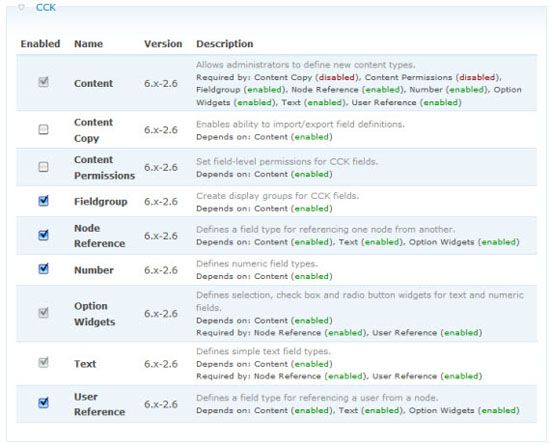Uncheck the Number module checkbox
Image resolution: width=550 pixels, height=445 pixels.
point(43,269)
